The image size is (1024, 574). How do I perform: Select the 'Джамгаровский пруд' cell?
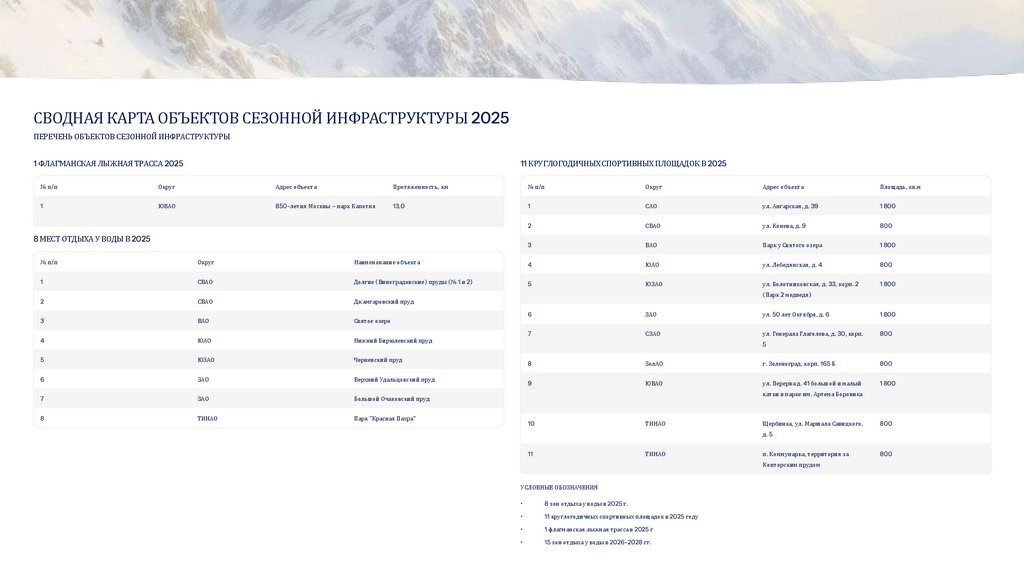383,302
